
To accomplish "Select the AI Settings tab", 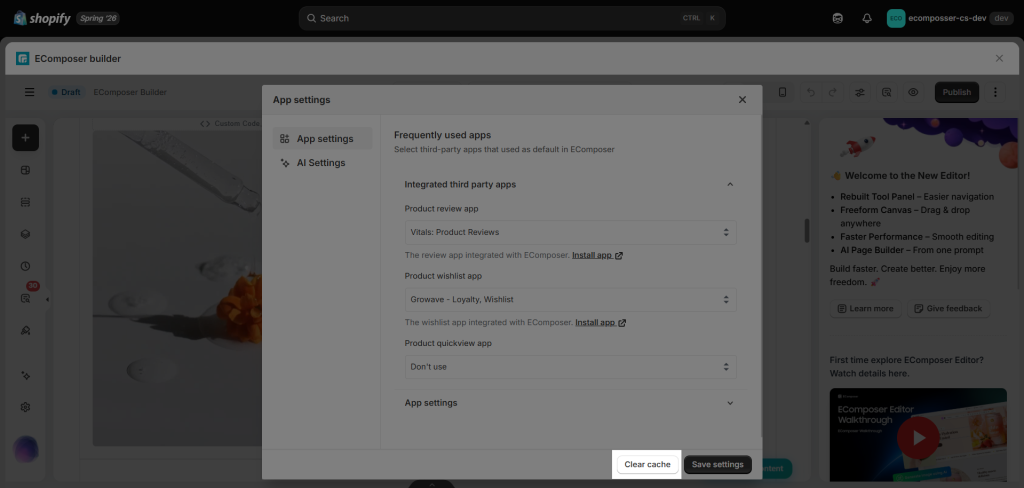I will click(323, 163).
